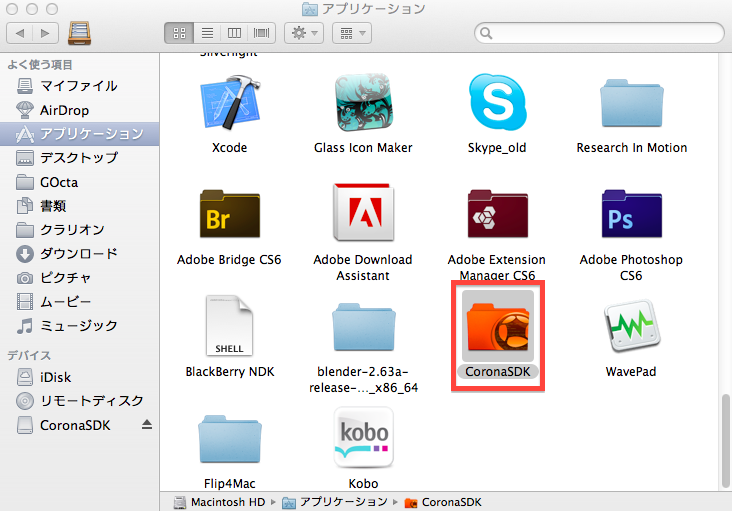
Task: Click the Flip4Mac name label
Action: click(230, 484)
